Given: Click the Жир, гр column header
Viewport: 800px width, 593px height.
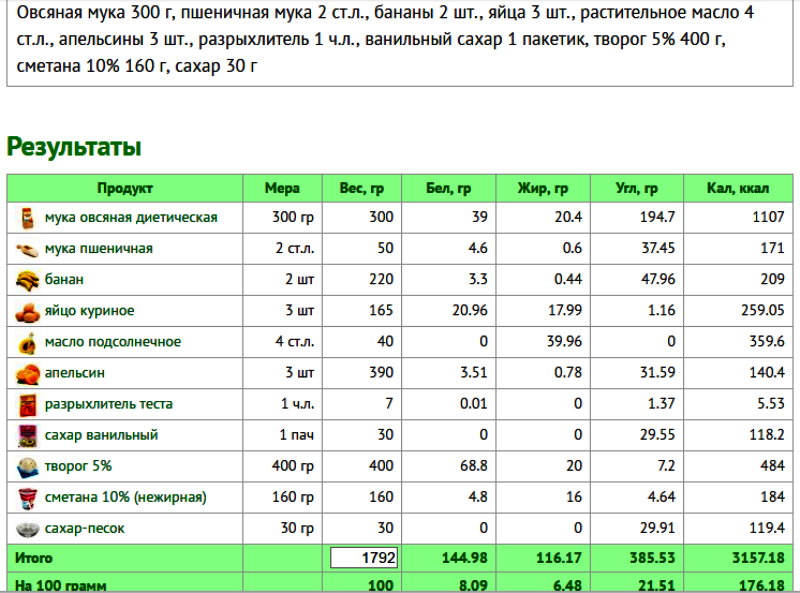Looking at the screenshot, I should (x=543, y=188).
